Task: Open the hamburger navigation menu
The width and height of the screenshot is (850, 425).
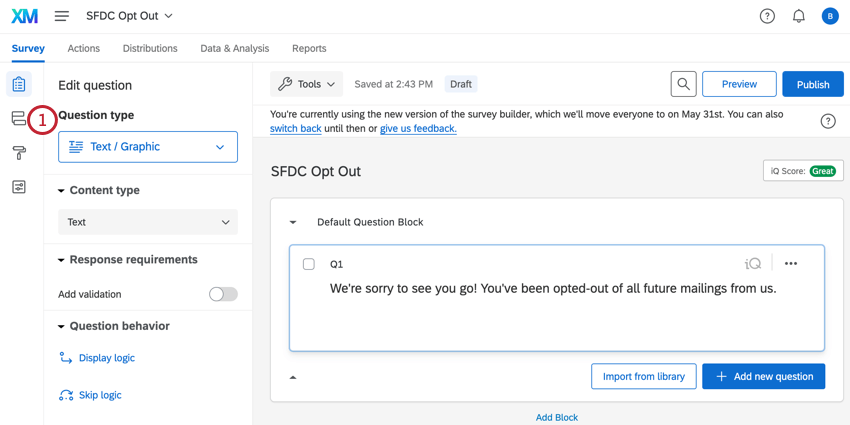Action: coord(62,16)
